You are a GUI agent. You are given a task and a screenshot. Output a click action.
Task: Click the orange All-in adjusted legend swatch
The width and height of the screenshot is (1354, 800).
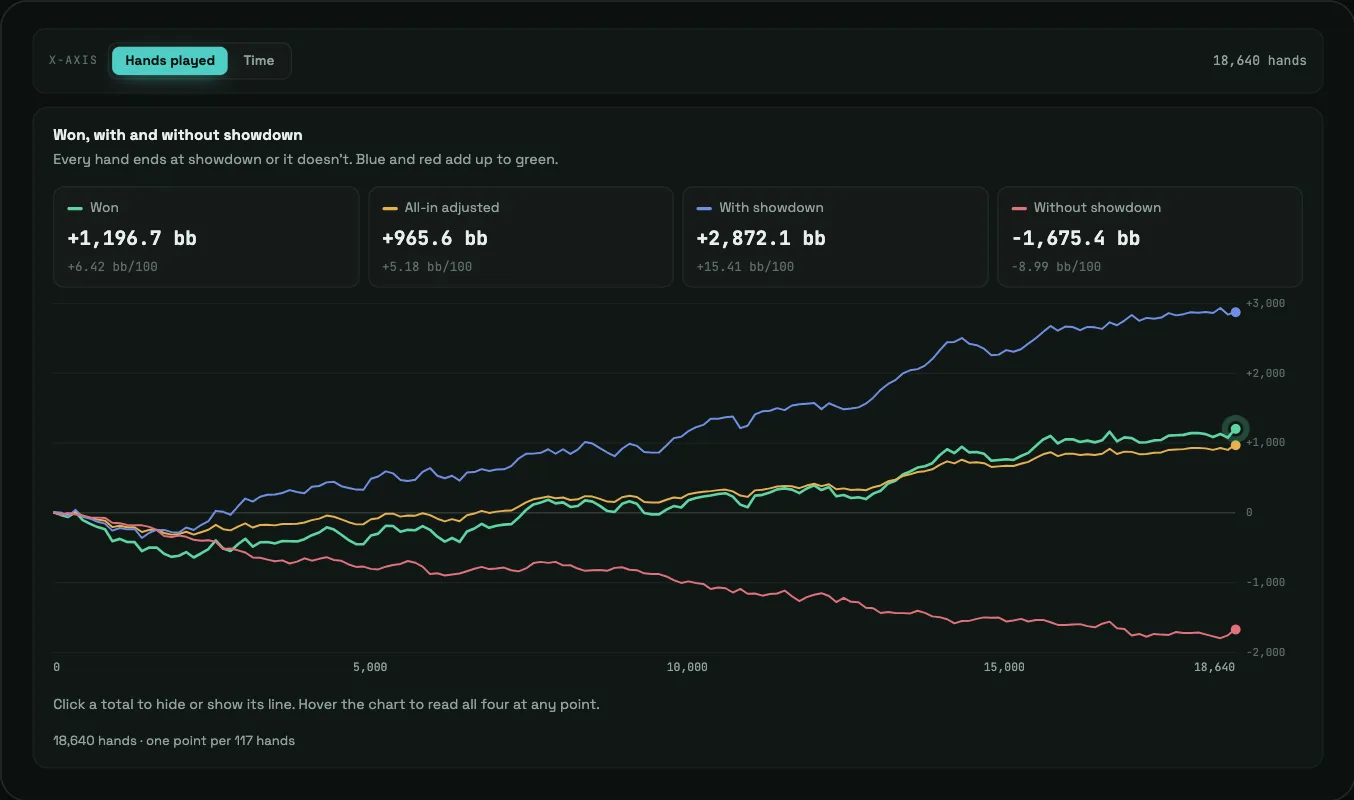click(390, 208)
